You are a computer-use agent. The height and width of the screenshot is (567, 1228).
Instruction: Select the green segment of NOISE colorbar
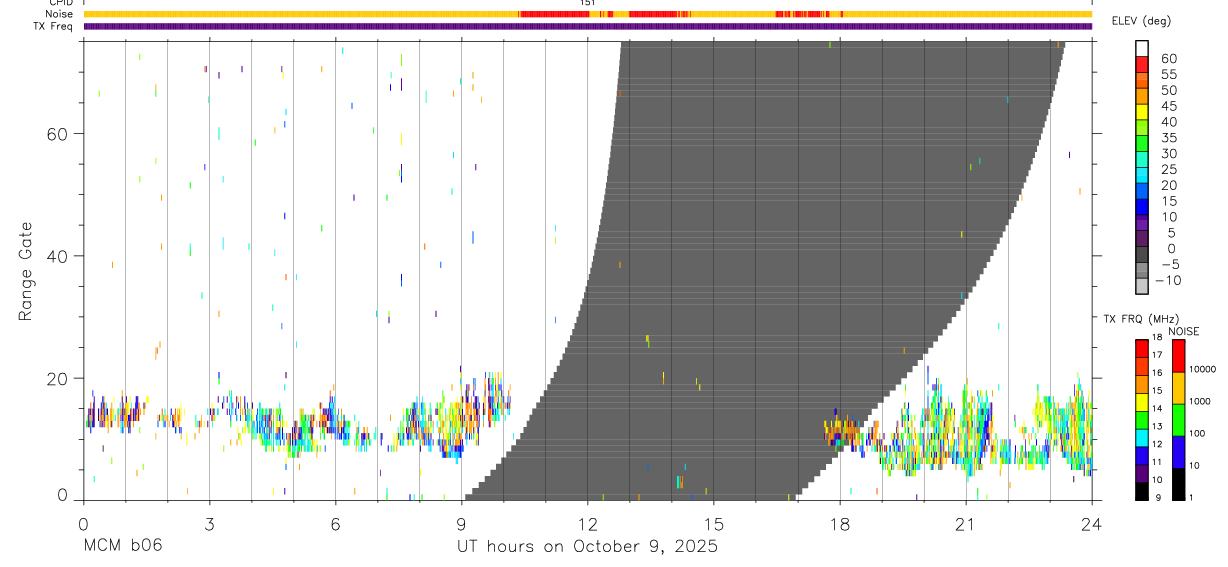pos(1178,420)
